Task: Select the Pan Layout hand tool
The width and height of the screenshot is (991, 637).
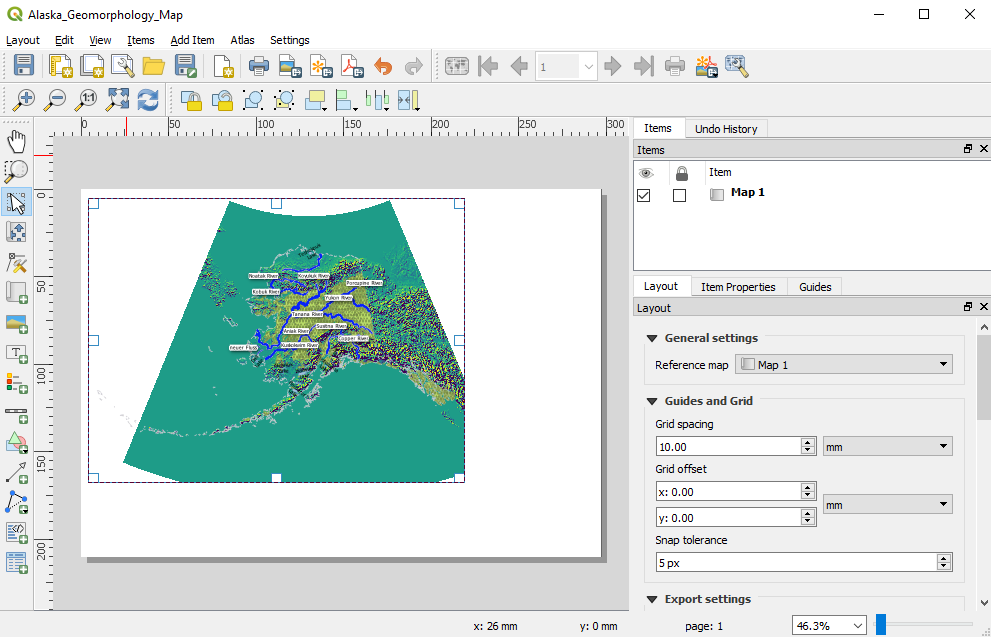Action: click(16, 141)
